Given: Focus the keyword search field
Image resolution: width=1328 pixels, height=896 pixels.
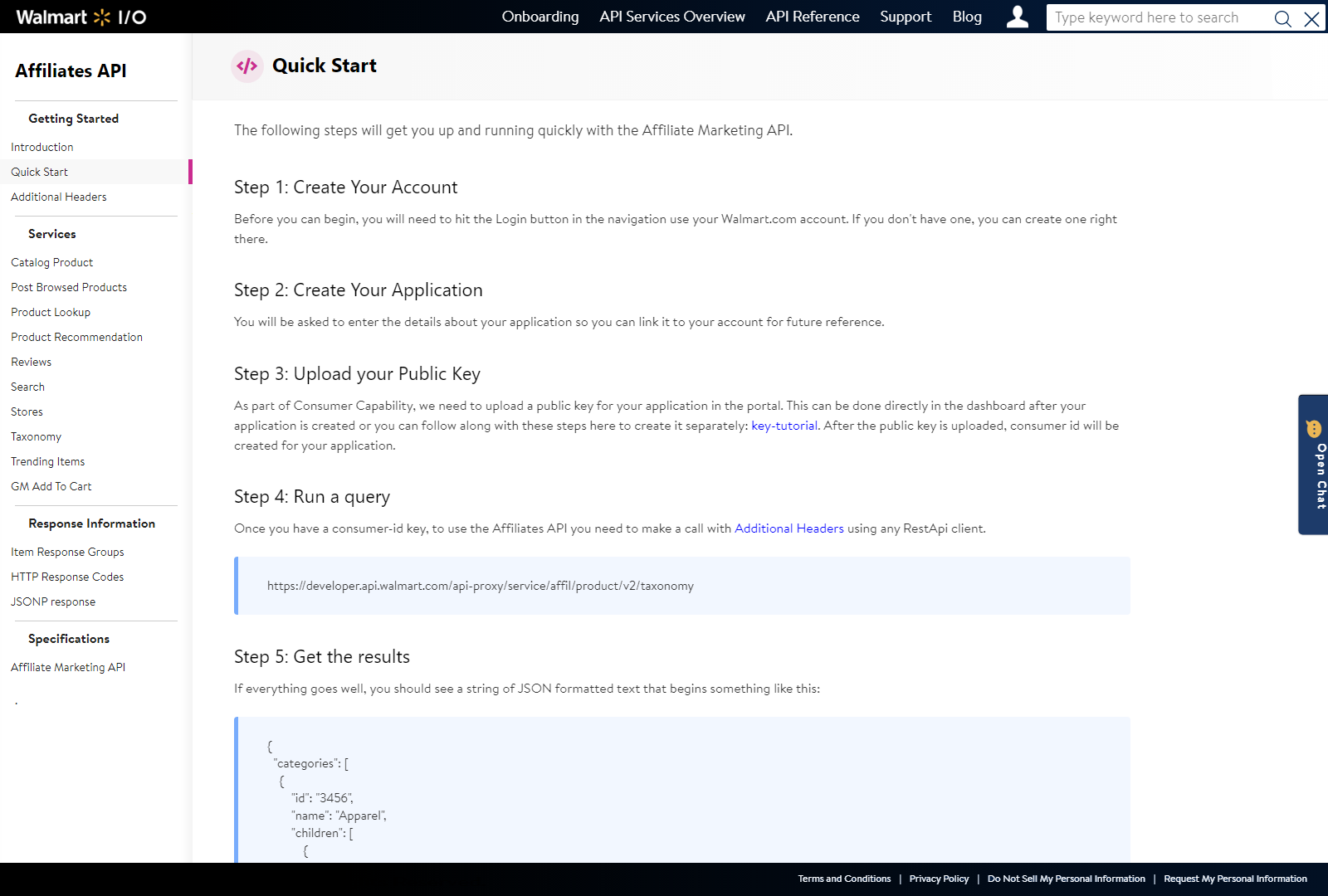Looking at the screenshot, I should click(1160, 17).
